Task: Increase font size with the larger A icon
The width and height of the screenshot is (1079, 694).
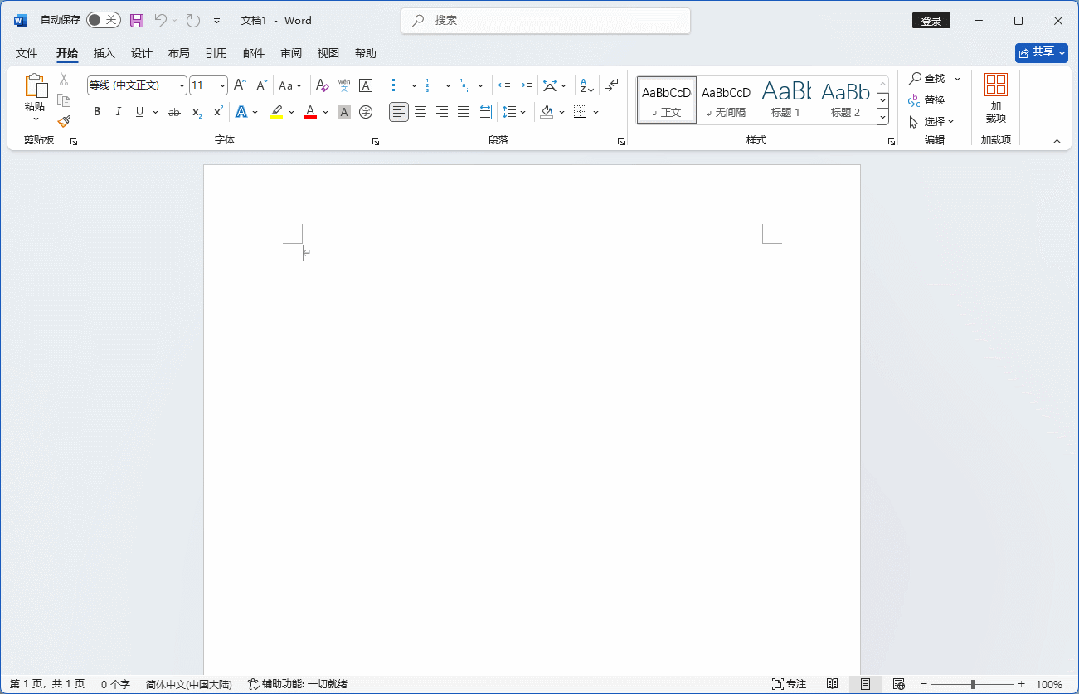Action: pos(239,85)
